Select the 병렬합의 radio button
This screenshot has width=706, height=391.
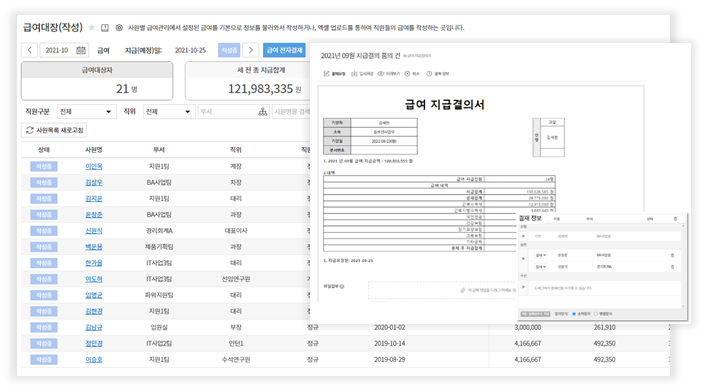[x=596, y=314]
